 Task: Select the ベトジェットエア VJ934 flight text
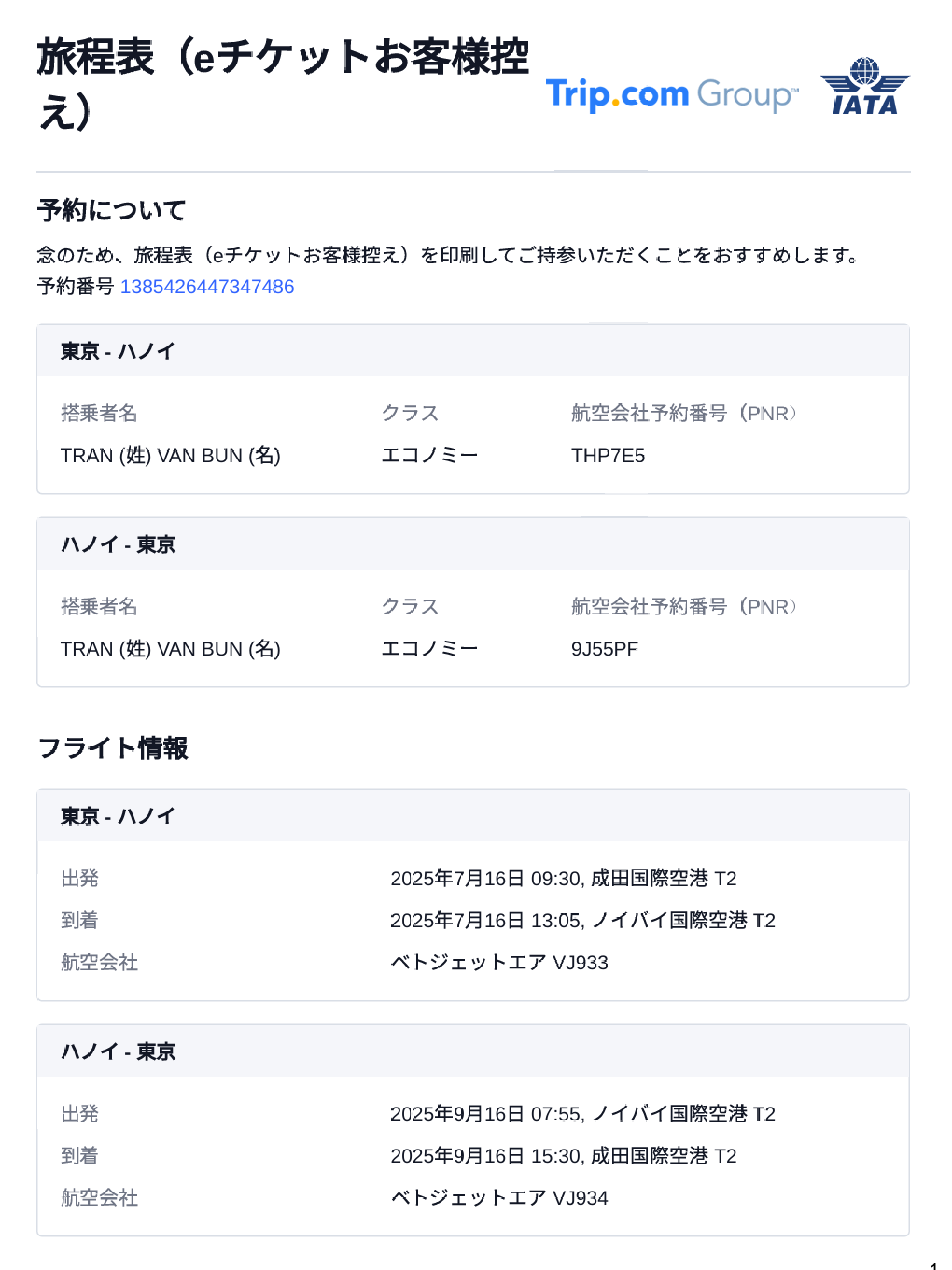pos(499,1198)
